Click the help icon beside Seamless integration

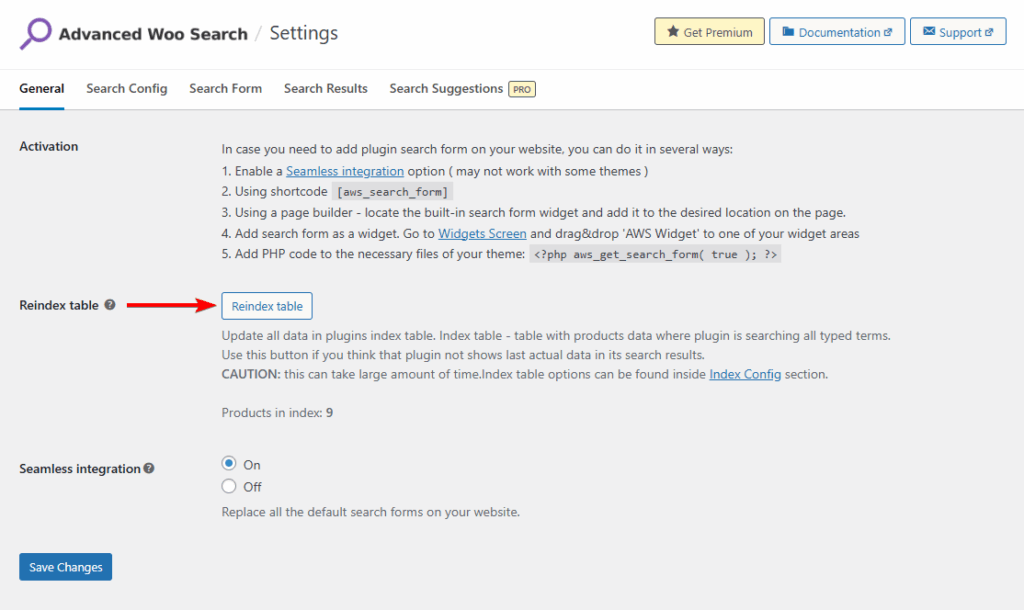[x=147, y=468]
